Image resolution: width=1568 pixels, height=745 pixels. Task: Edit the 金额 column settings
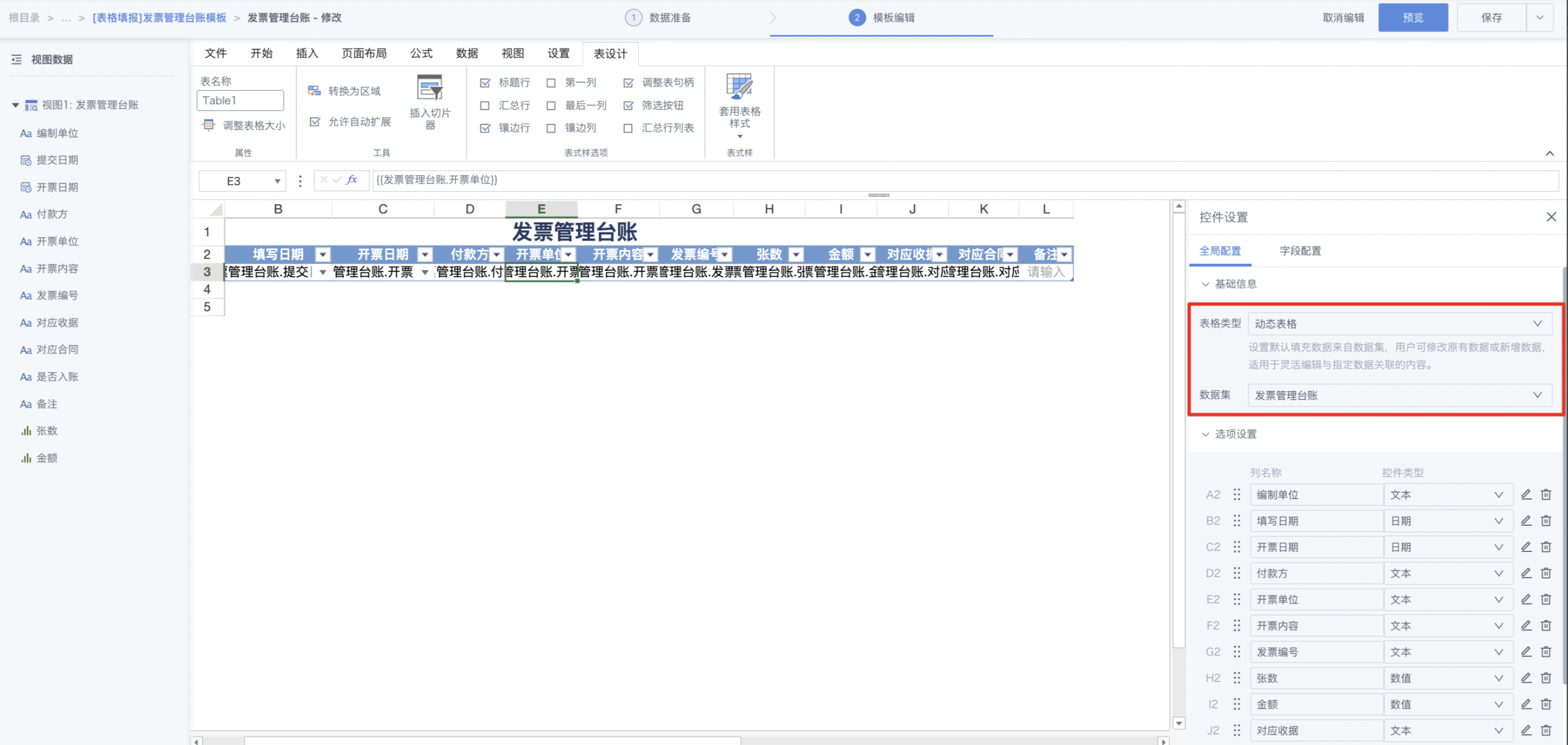pos(1526,703)
